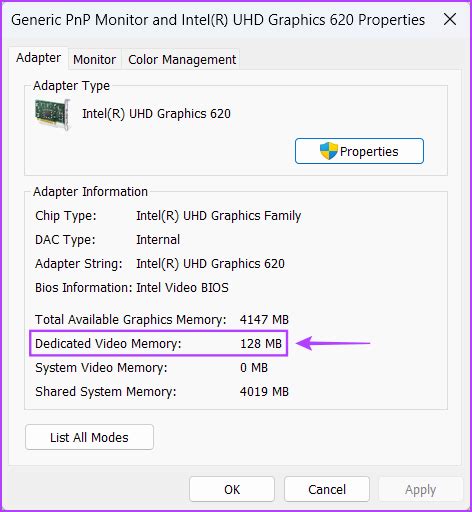Viewport: 472px width, 512px height.
Task: Click the greyed-out Apply button
Action: coord(420,489)
